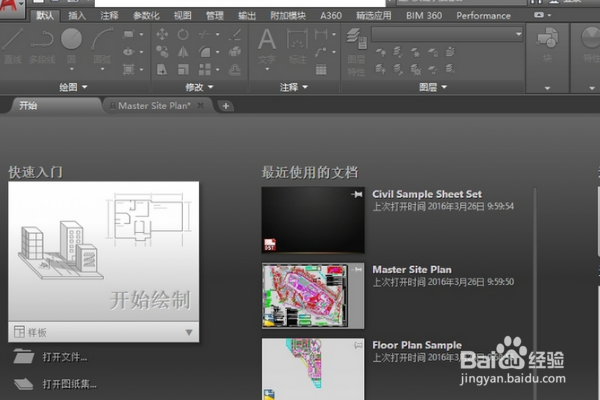
Task: Click 打开图纸集... to open sheet set
Action: (x=55, y=384)
